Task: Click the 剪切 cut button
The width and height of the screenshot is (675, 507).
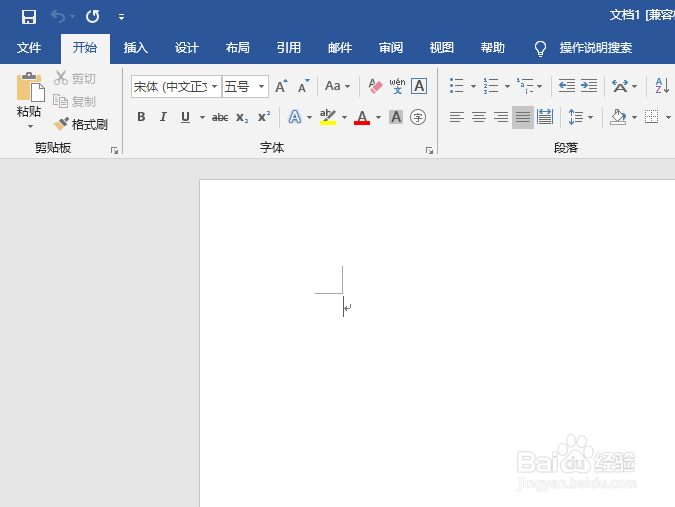Action: [x=75, y=78]
